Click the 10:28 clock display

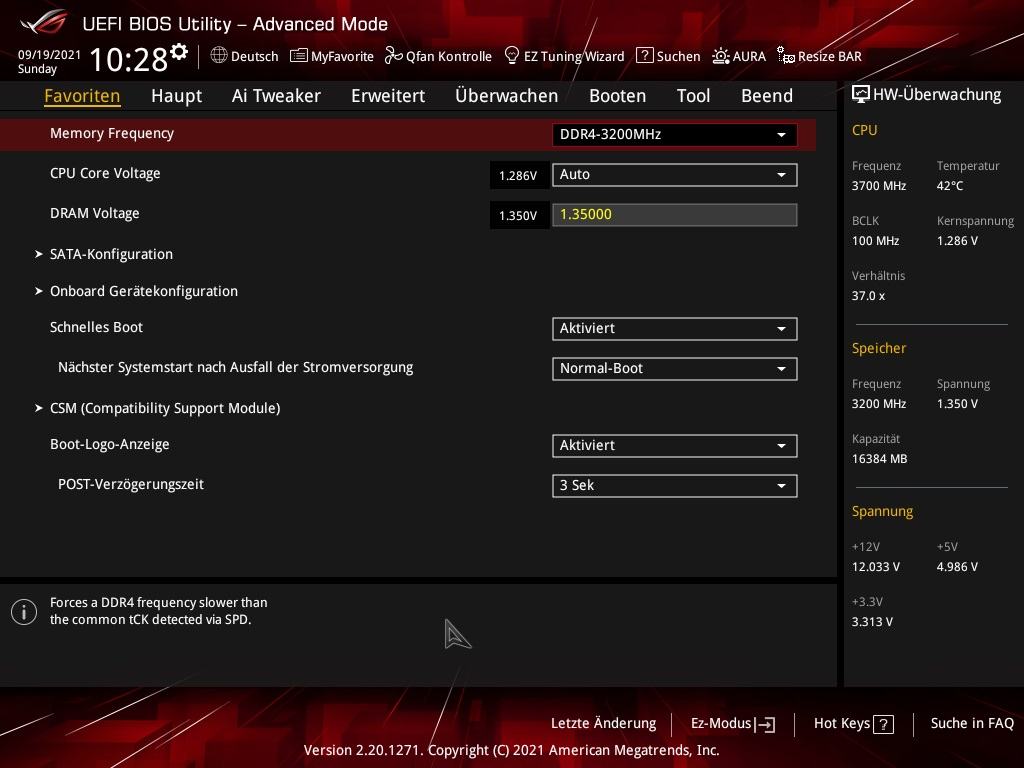(x=129, y=59)
